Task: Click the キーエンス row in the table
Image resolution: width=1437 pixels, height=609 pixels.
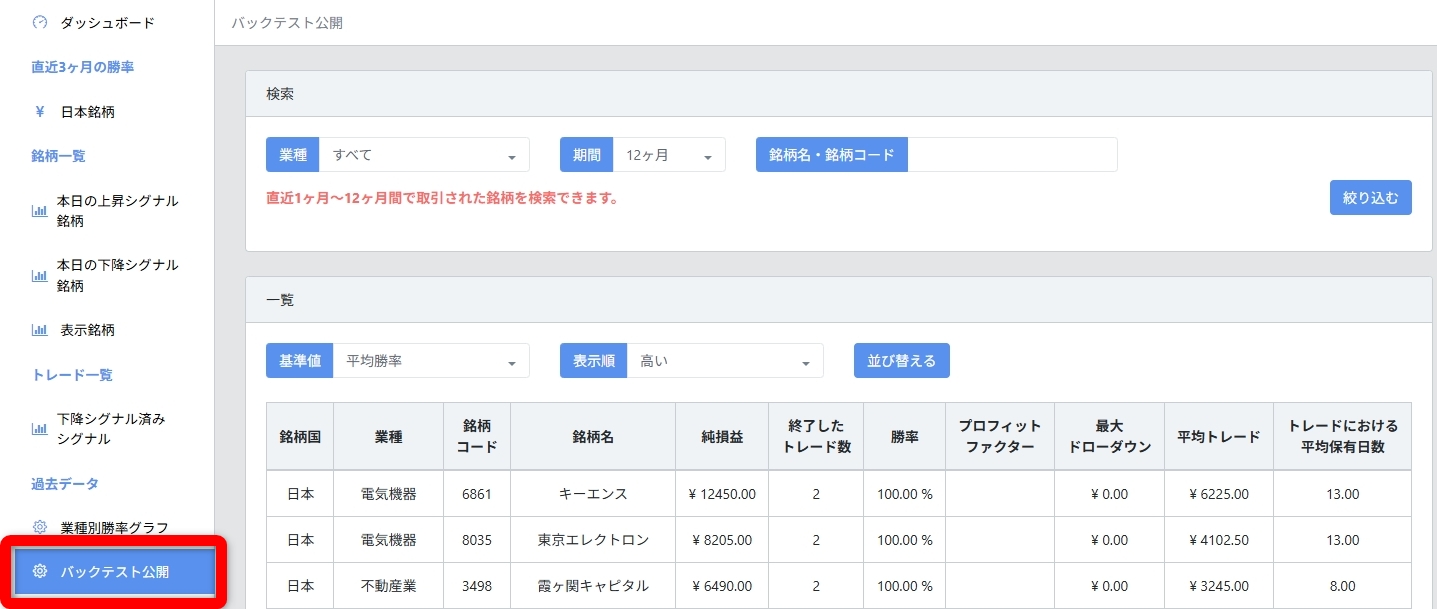Action: (x=592, y=494)
